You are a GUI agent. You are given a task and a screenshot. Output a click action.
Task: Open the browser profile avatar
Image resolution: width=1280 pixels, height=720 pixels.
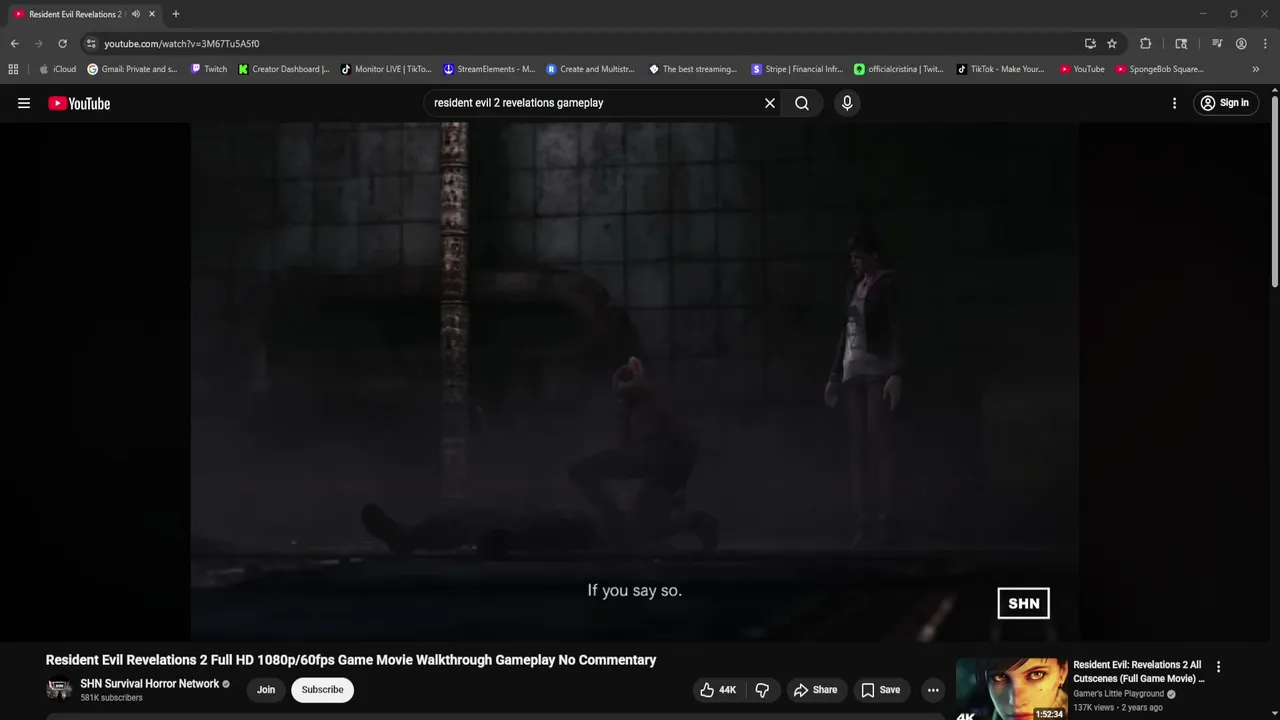pyautogui.click(x=1241, y=44)
